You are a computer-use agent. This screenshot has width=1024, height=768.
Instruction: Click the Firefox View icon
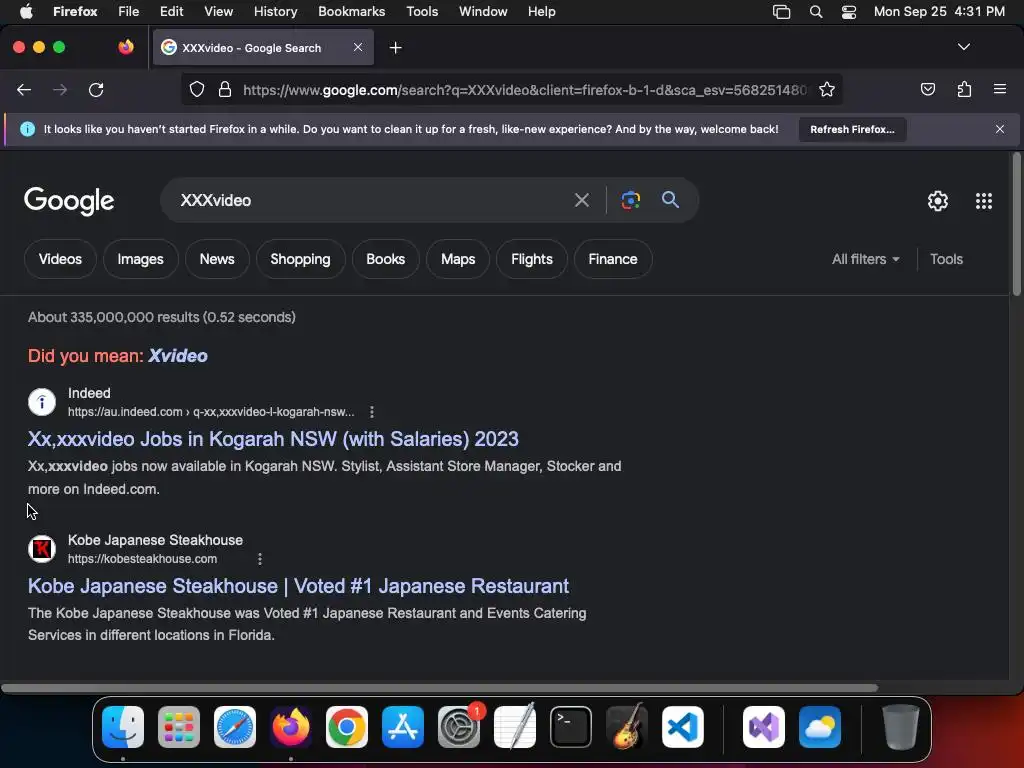(x=126, y=47)
